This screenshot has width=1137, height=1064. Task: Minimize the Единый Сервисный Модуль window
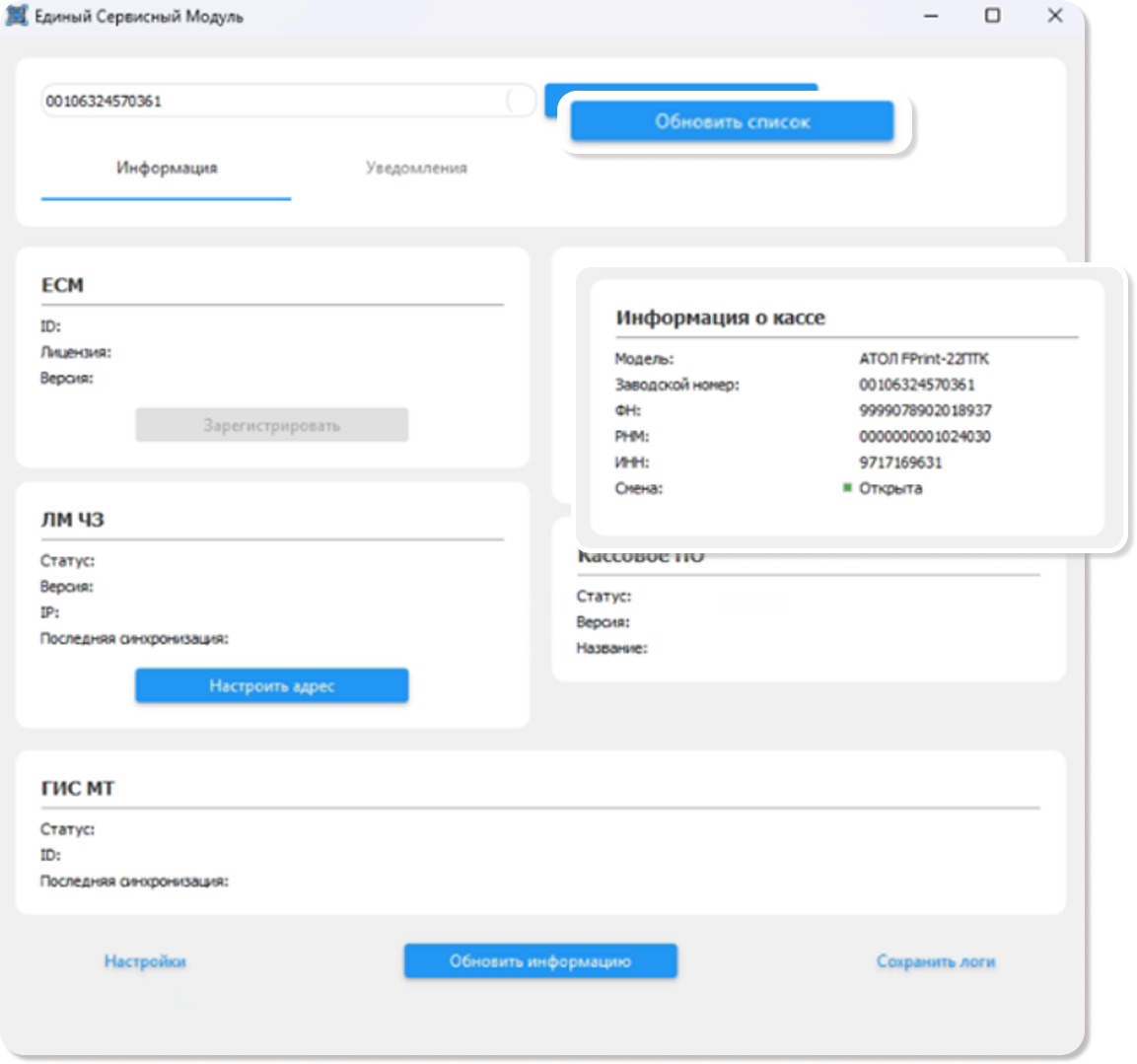tap(931, 15)
